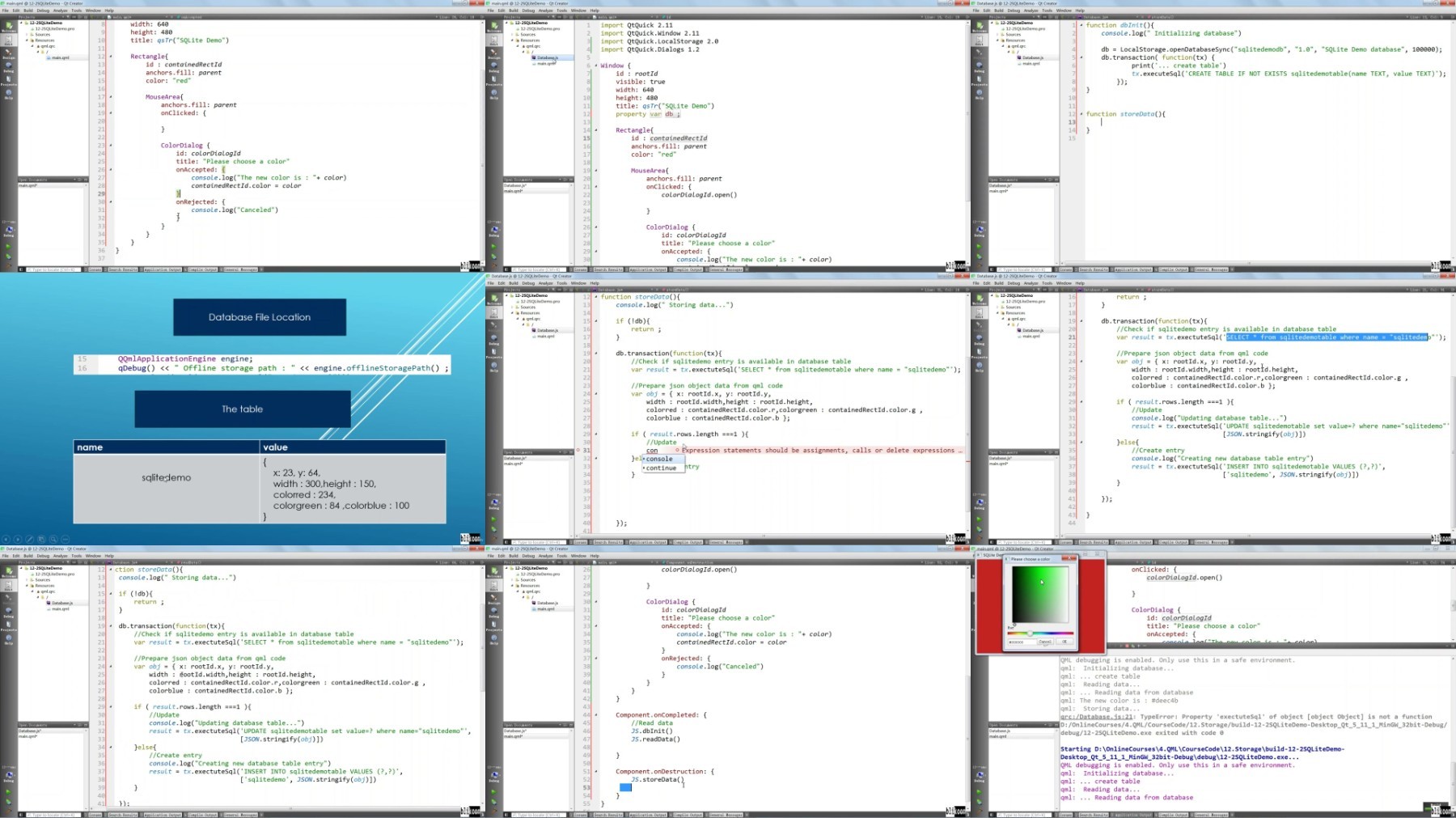Select Database.js in the QtQuick imports window project tree
The width and height of the screenshot is (1456, 818).
(547, 57)
